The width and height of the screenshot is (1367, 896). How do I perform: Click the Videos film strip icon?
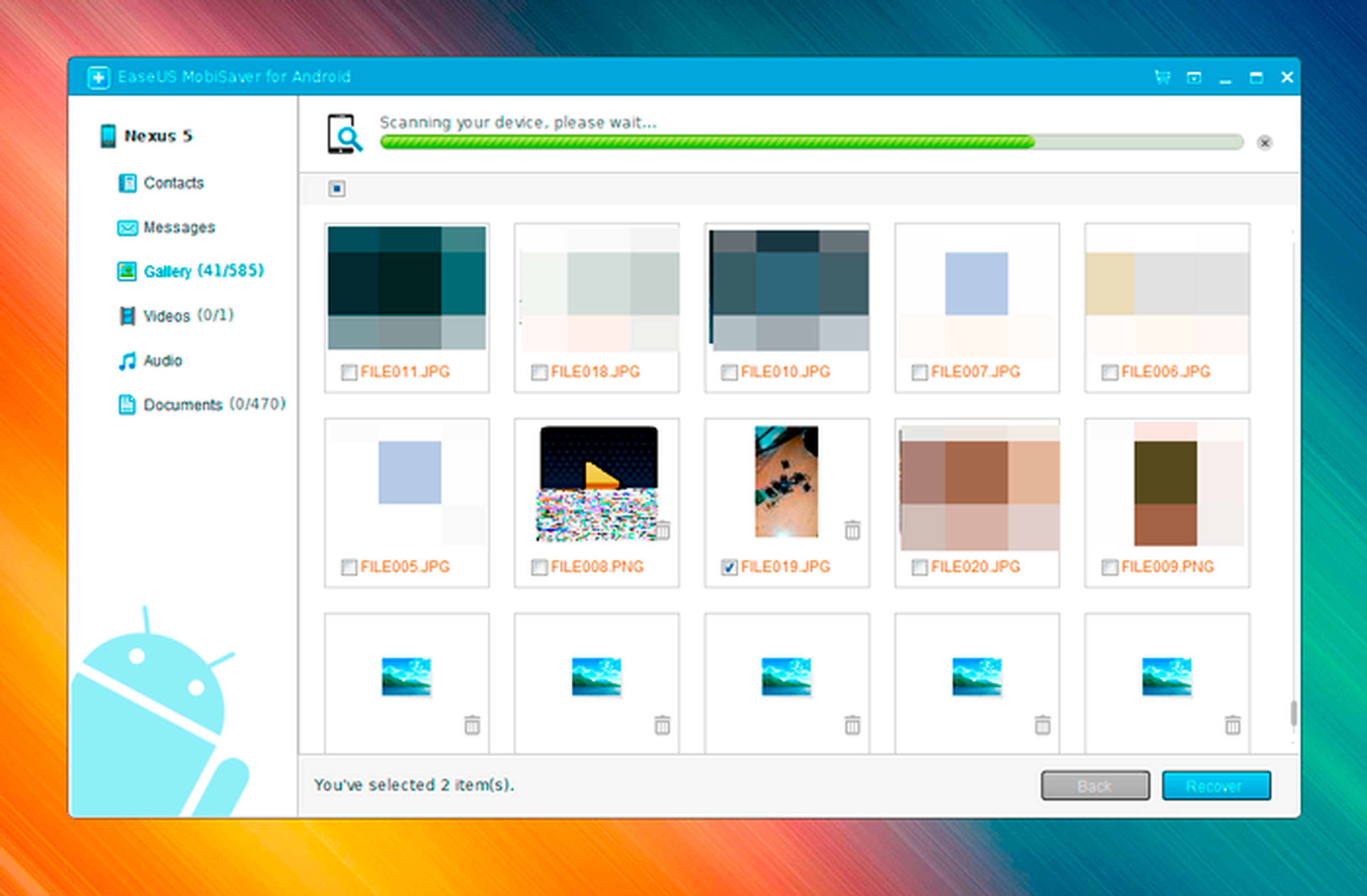click(127, 316)
